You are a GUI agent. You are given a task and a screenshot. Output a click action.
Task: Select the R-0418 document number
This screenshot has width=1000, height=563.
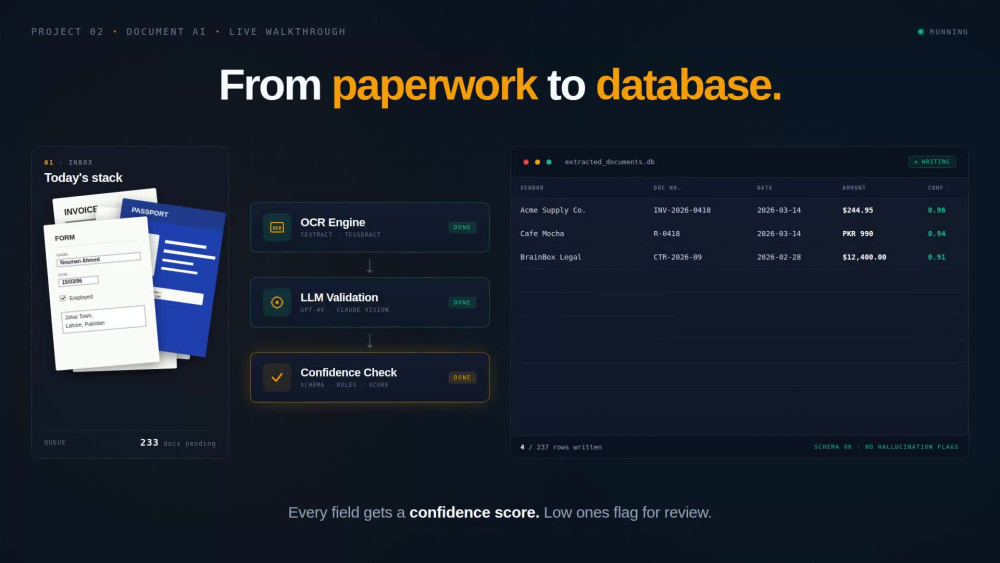[x=666, y=234]
